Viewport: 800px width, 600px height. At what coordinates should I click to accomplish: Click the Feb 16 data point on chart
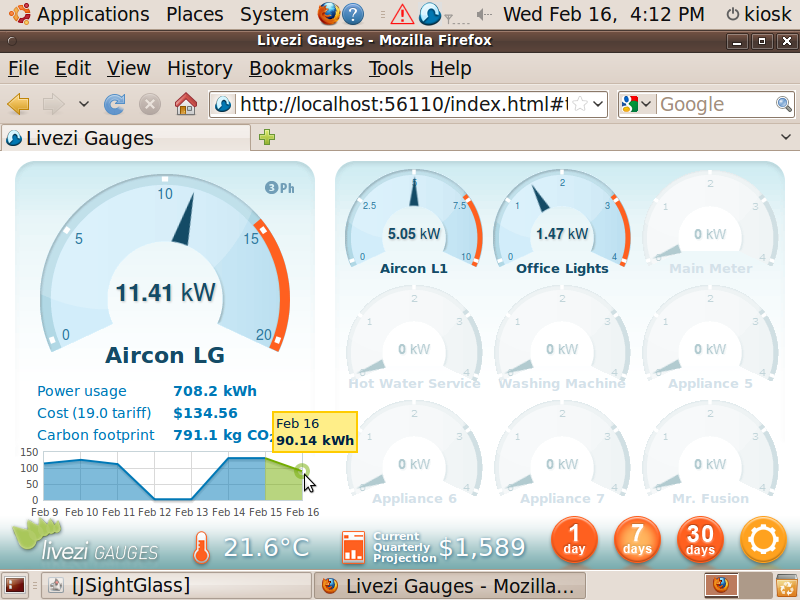302,471
